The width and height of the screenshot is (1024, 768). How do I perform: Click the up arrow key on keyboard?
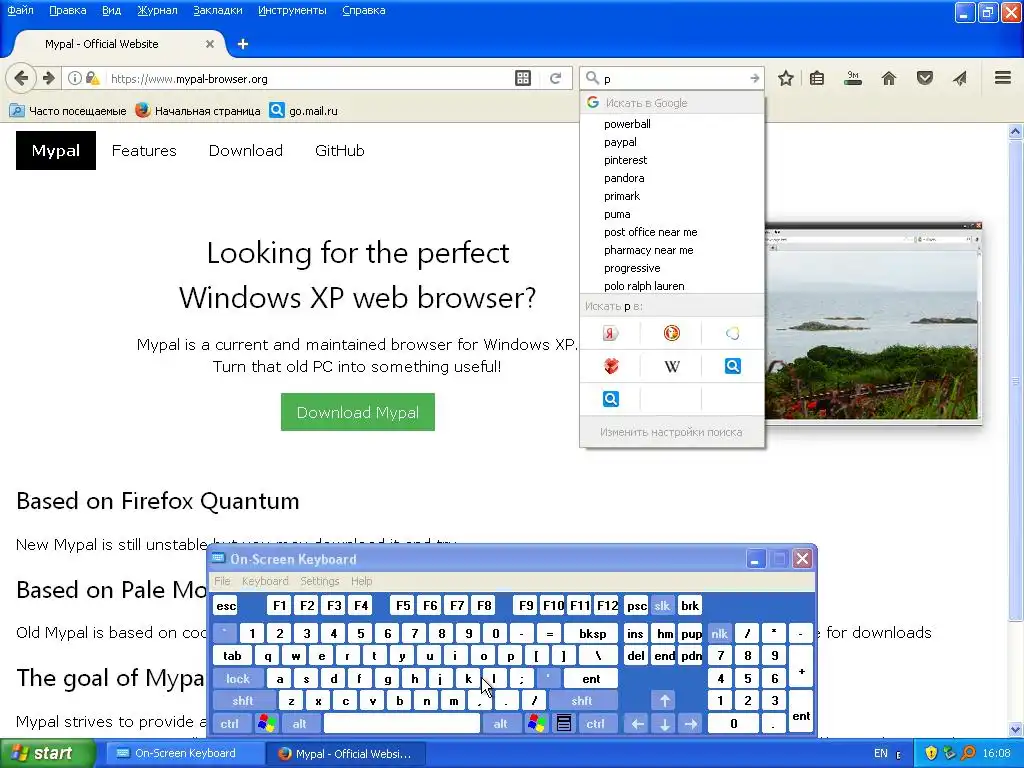click(x=665, y=701)
